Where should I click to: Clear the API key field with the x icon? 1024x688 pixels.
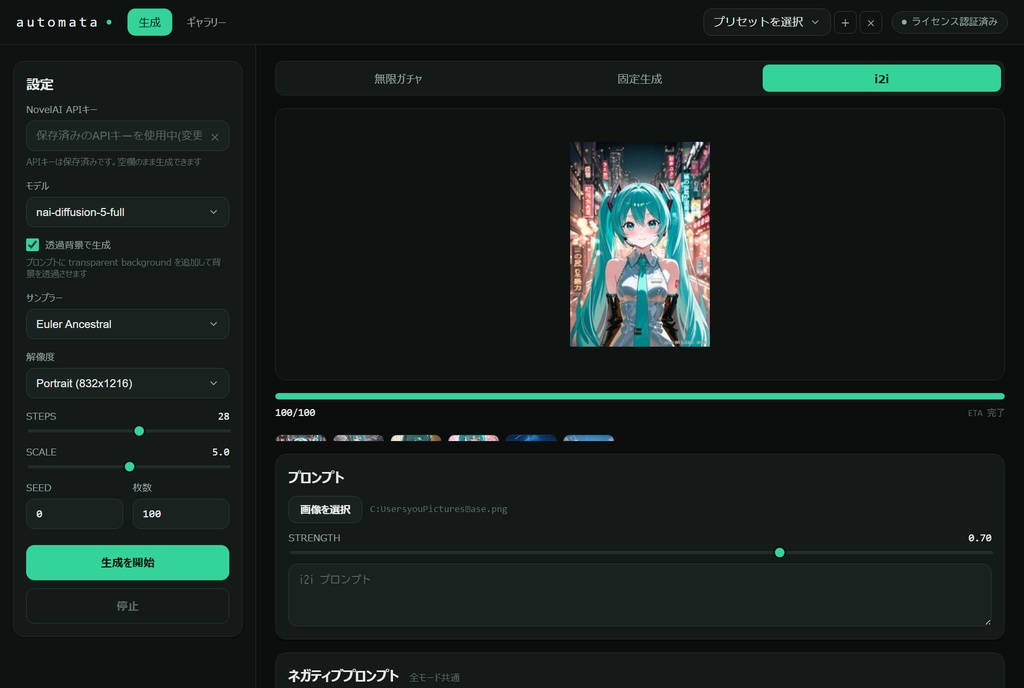[x=215, y=137]
